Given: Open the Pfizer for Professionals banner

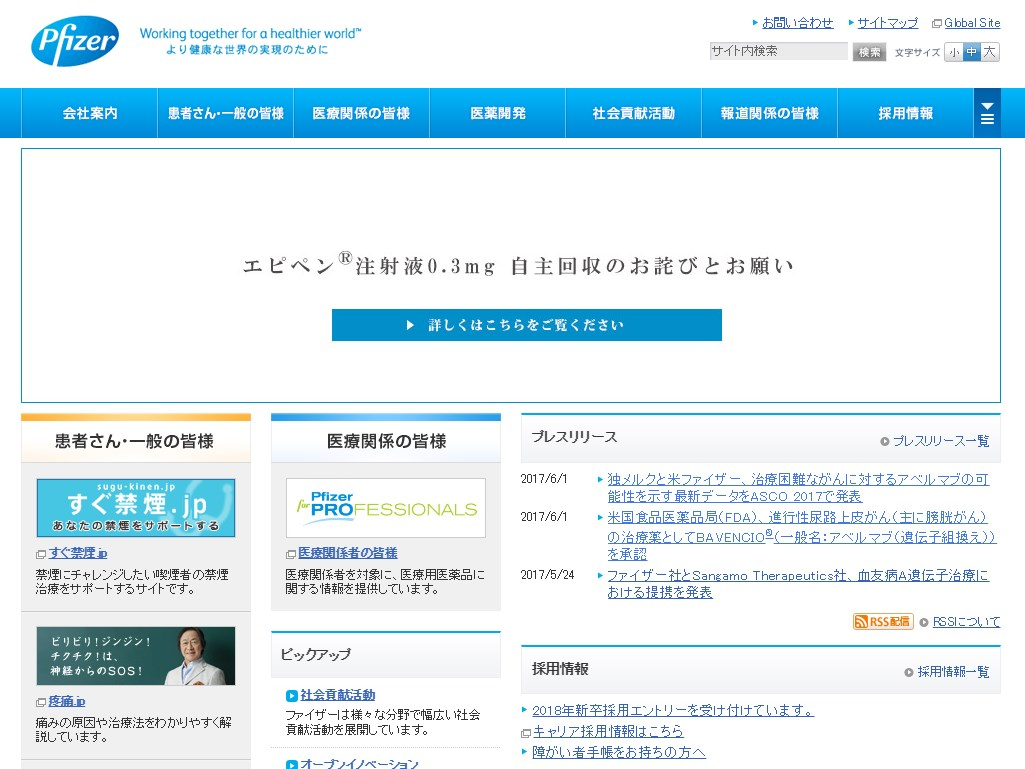Looking at the screenshot, I should pos(386,508).
